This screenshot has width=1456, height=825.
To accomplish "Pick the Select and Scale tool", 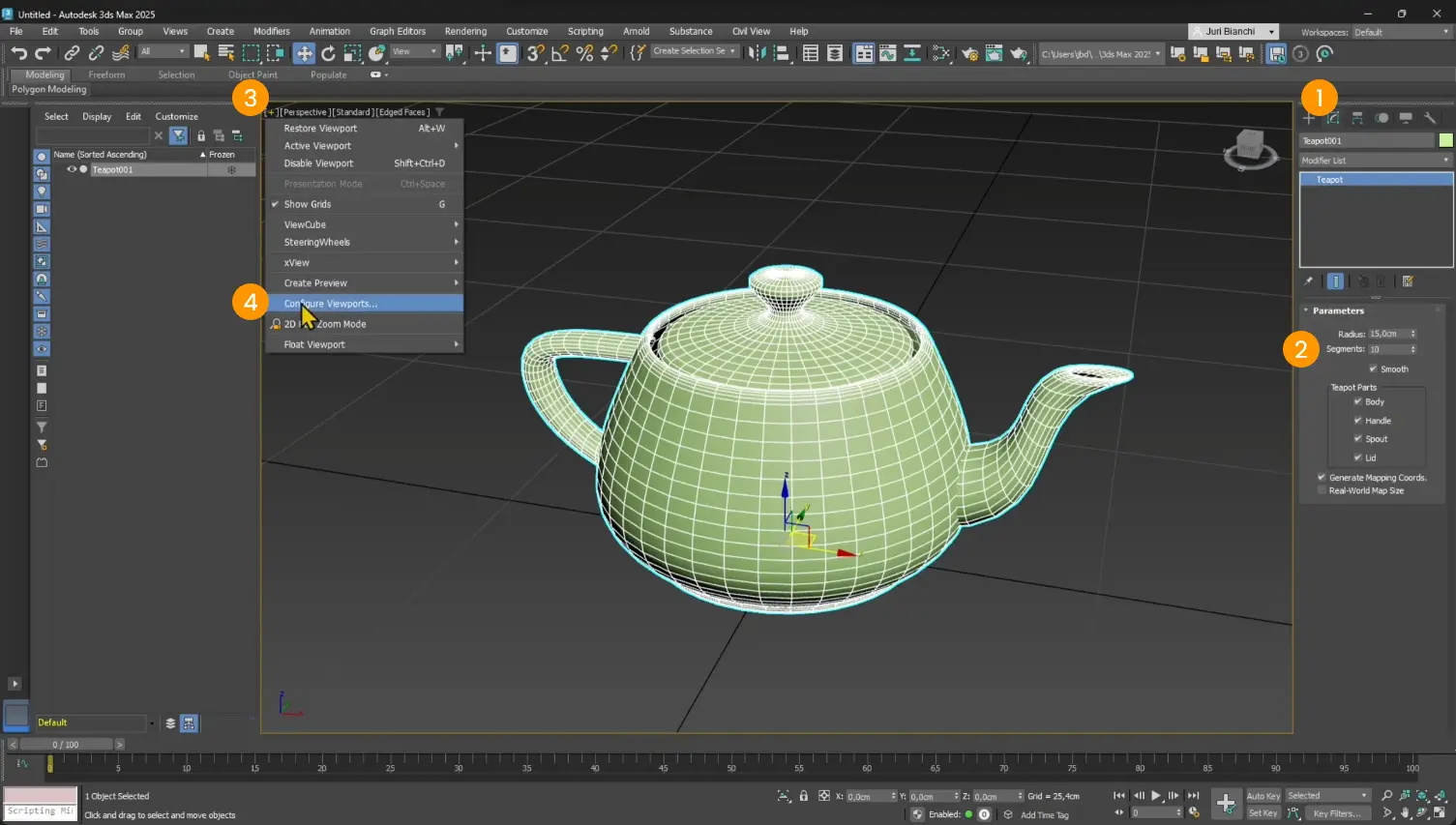I will pyautogui.click(x=352, y=53).
